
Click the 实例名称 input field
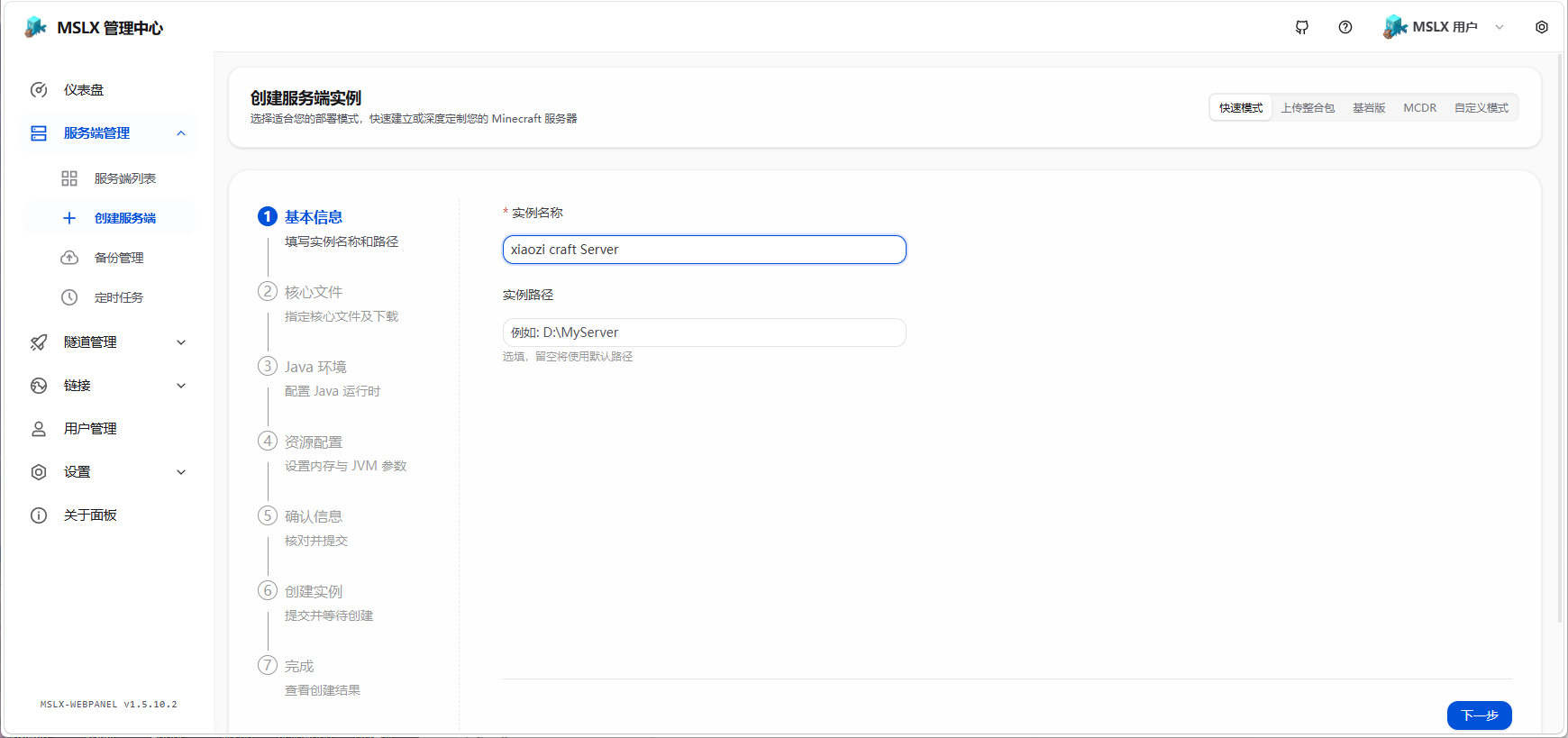(x=705, y=250)
